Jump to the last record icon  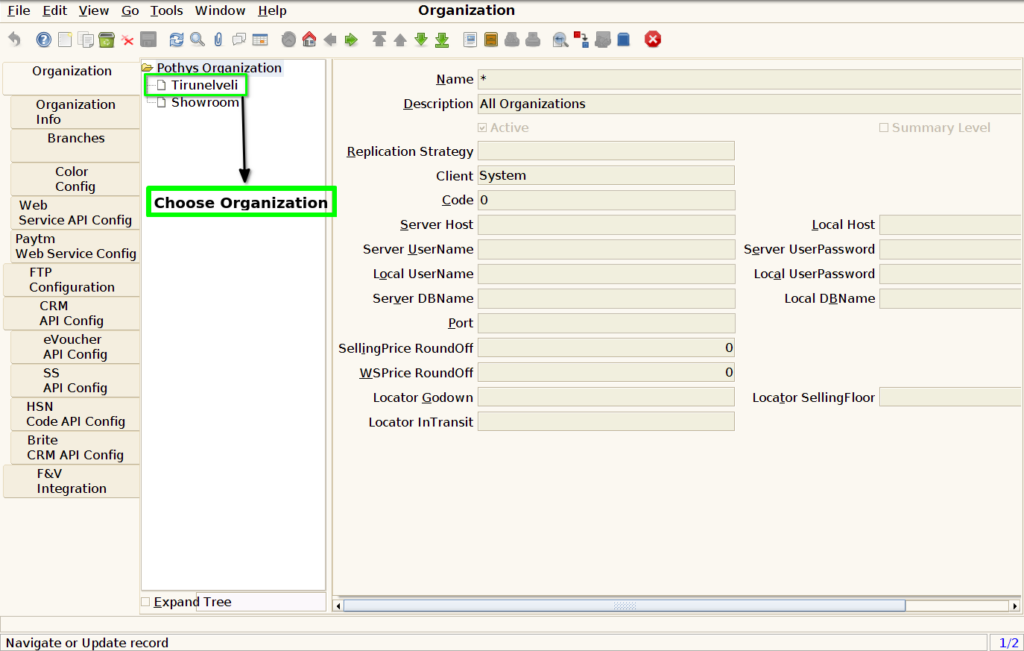[x=442, y=40]
